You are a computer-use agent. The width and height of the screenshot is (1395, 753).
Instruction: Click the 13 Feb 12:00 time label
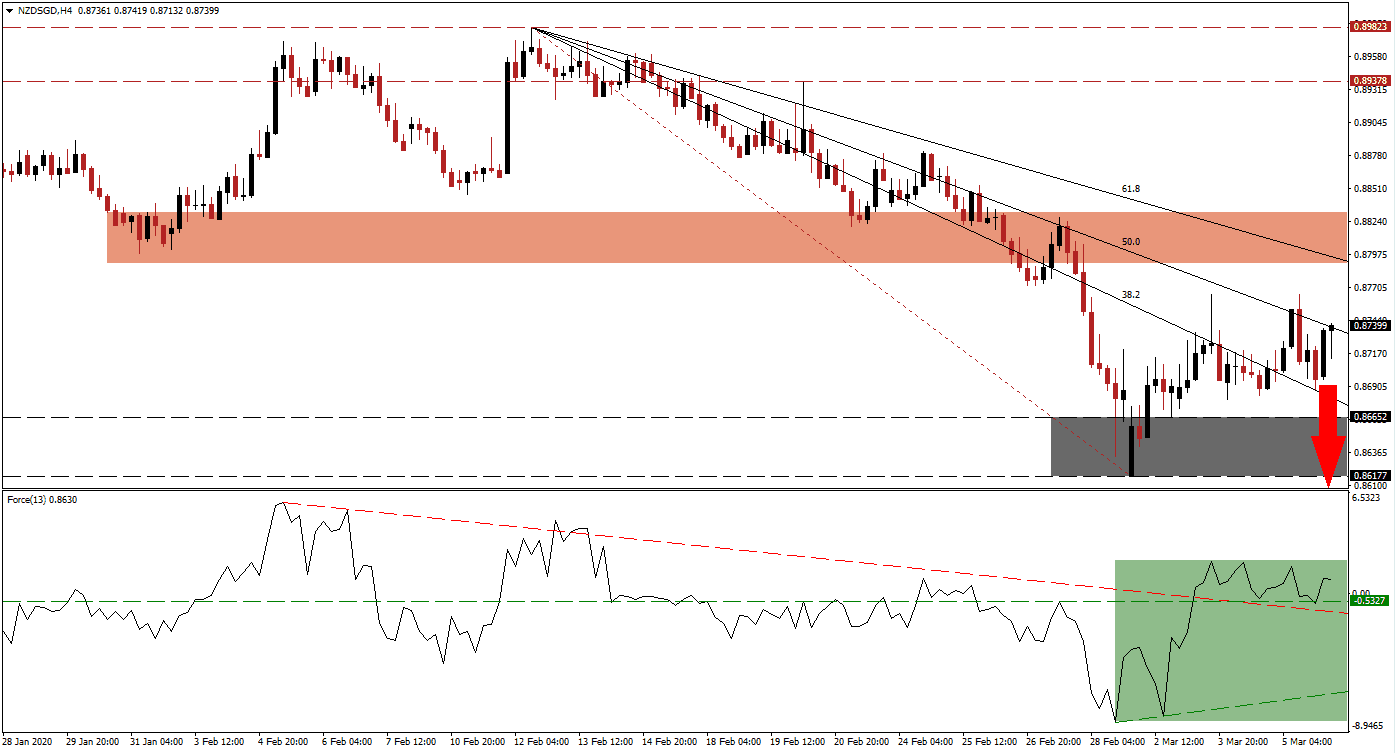607,743
